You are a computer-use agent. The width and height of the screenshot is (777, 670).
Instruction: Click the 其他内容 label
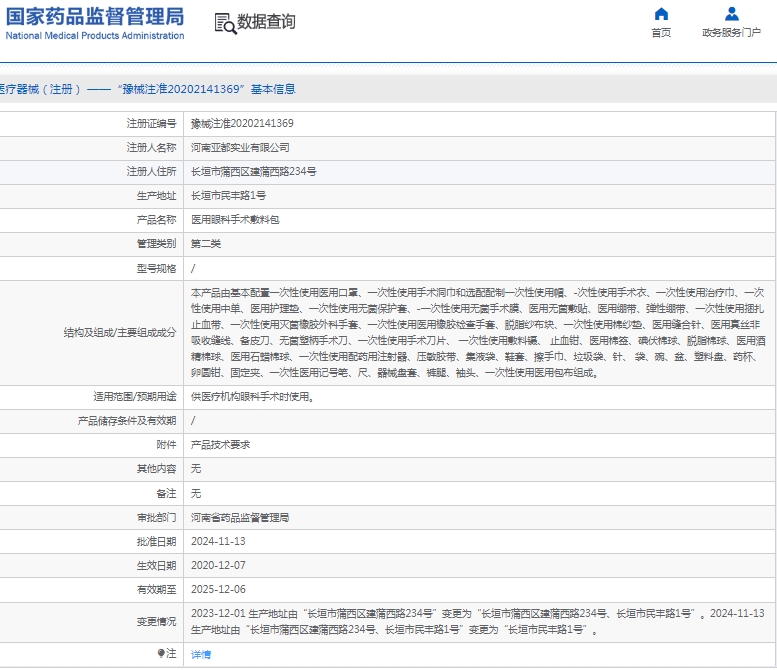click(157, 469)
